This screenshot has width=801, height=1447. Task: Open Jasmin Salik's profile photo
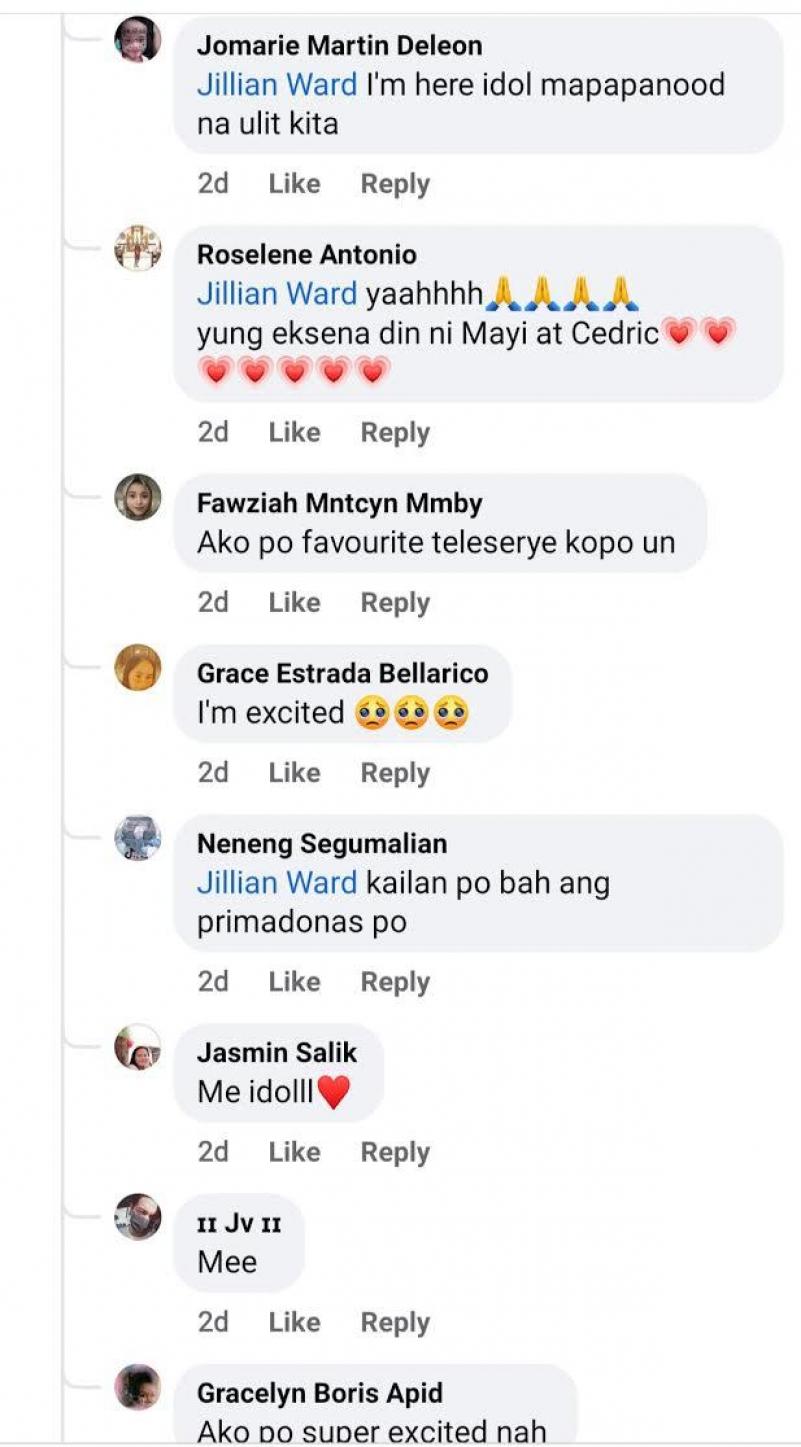[137, 1047]
